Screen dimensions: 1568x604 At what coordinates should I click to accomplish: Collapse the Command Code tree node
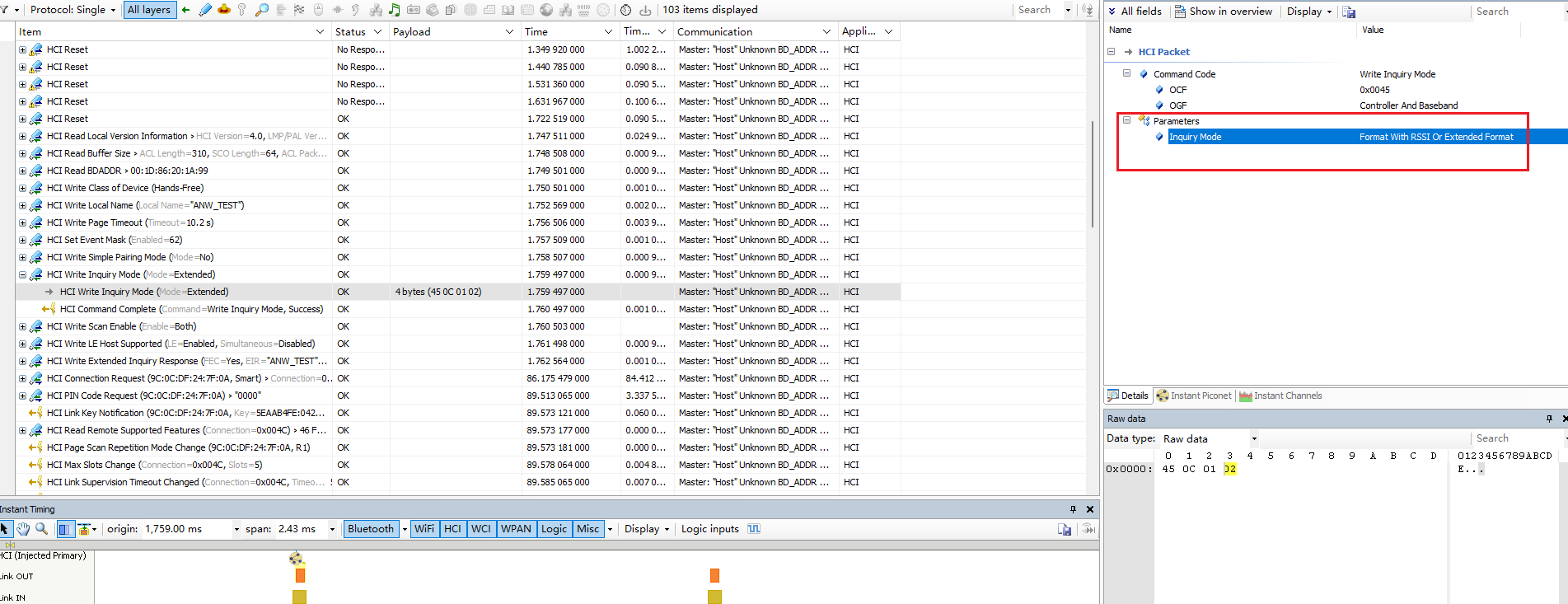(x=1126, y=73)
